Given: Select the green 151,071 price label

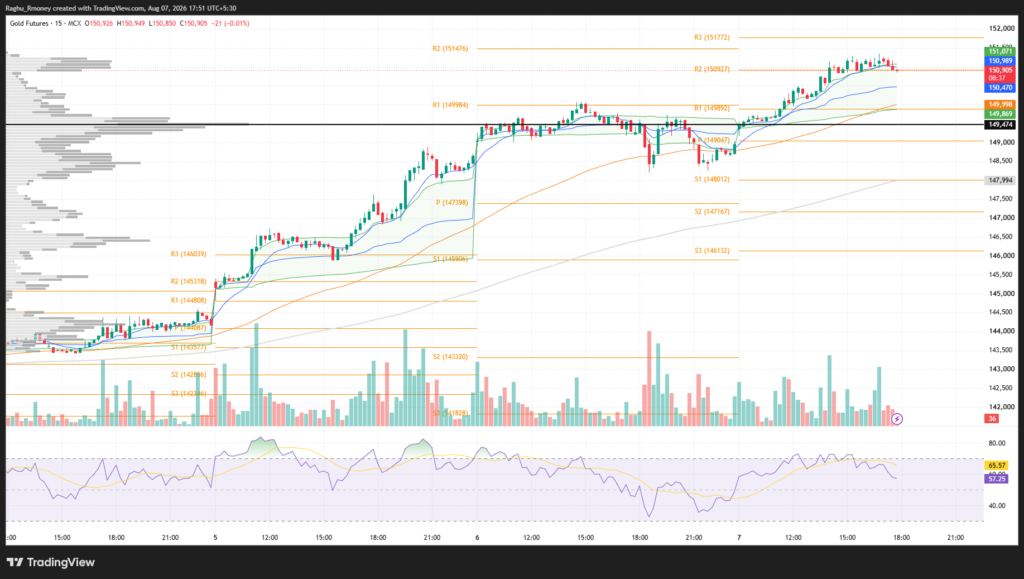Looking at the screenshot, I should 1000,51.
